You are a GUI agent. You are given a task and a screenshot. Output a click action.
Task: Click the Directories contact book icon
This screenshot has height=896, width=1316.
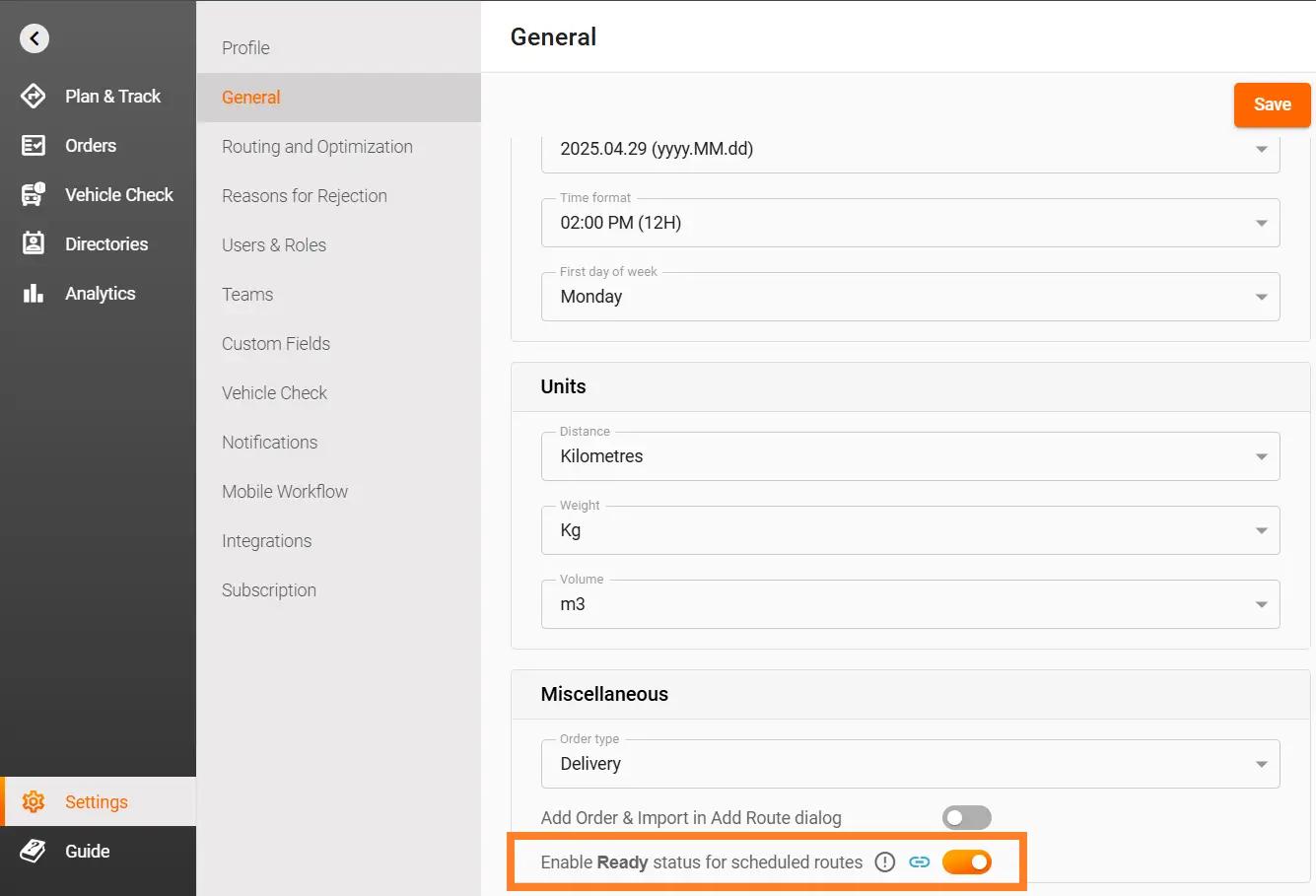point(34,243)
